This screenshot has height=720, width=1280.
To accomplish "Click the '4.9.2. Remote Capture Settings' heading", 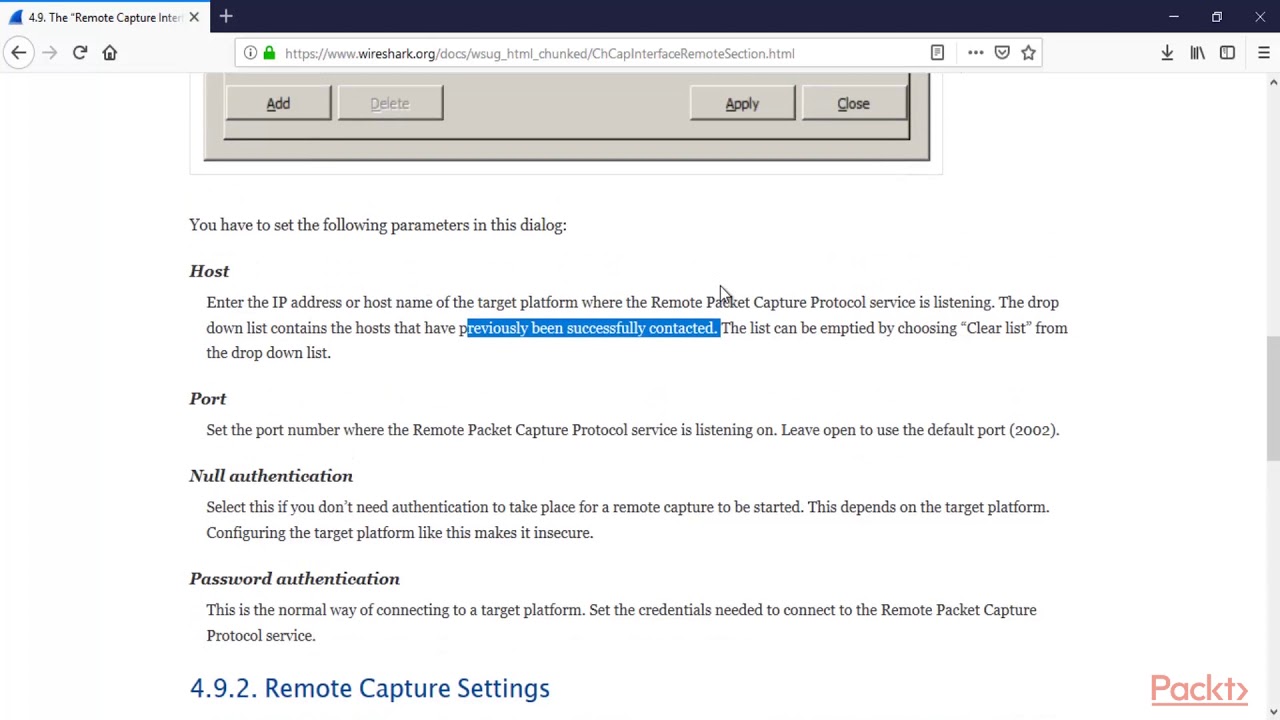I will click(x=370, y=688).
